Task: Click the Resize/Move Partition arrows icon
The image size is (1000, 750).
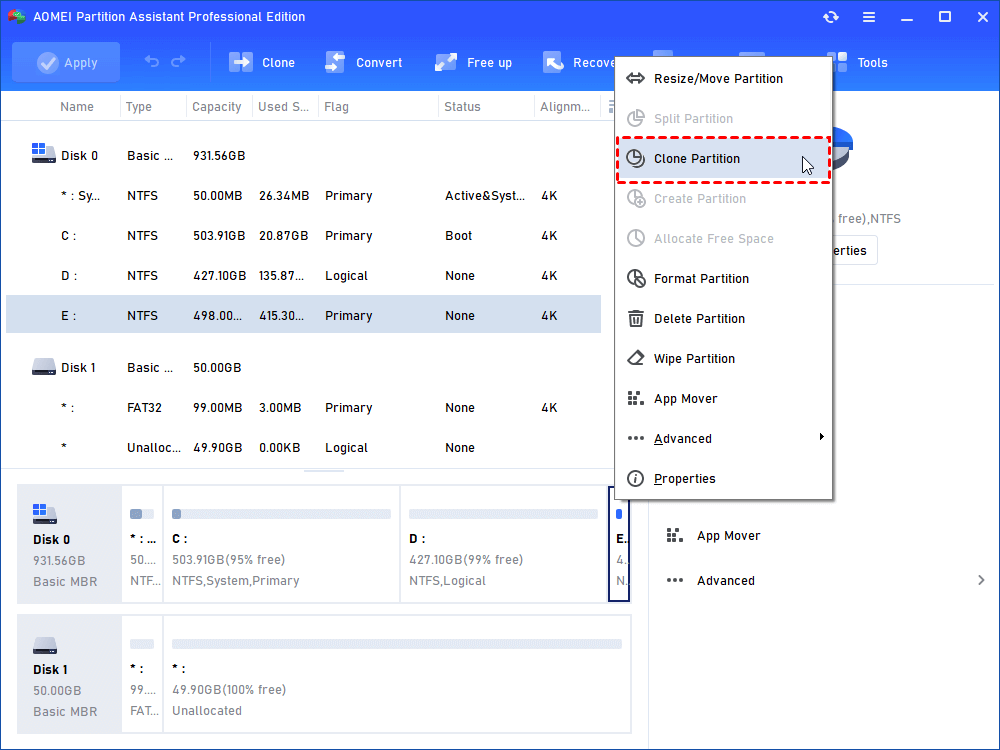Action: (635, 78)
